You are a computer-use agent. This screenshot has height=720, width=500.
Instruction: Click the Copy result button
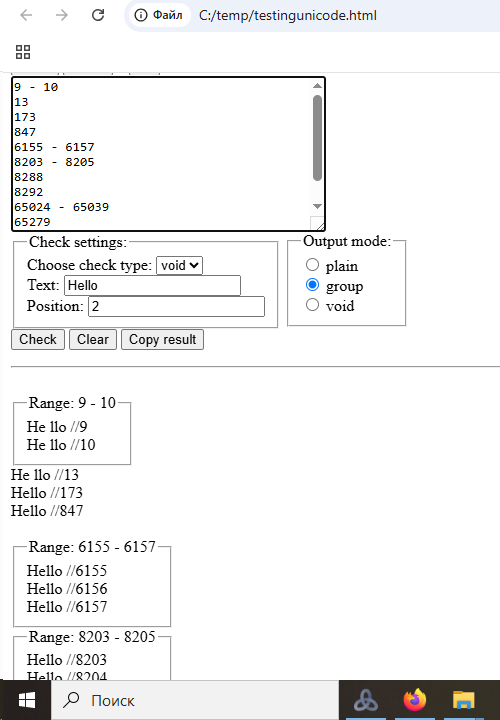click(163, 339)
